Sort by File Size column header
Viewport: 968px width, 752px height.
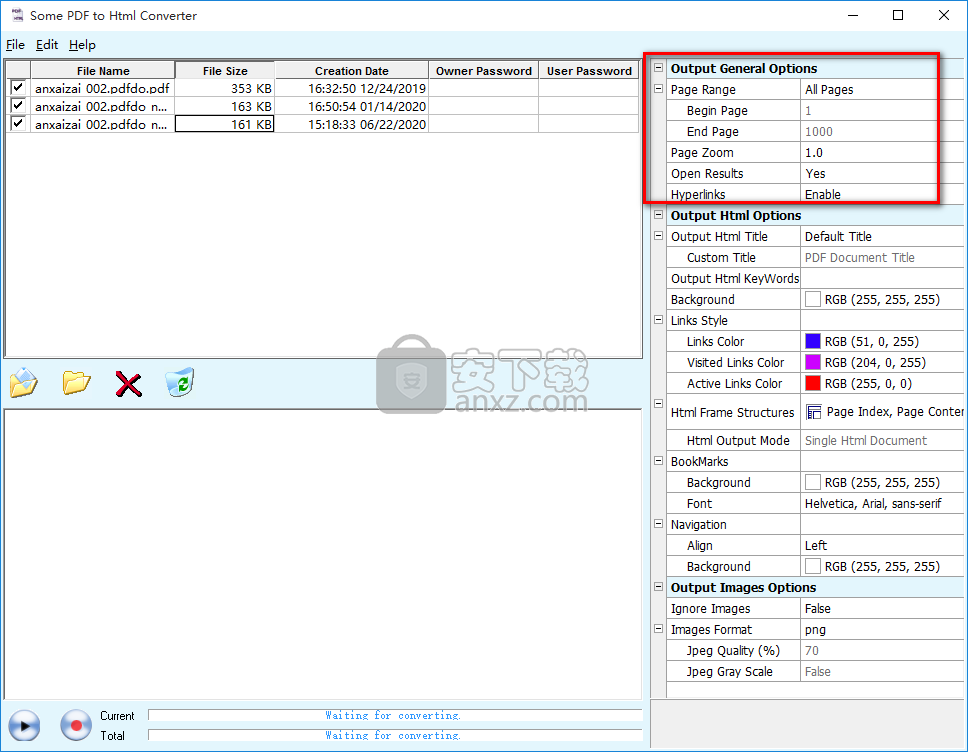tap(225, 70)
